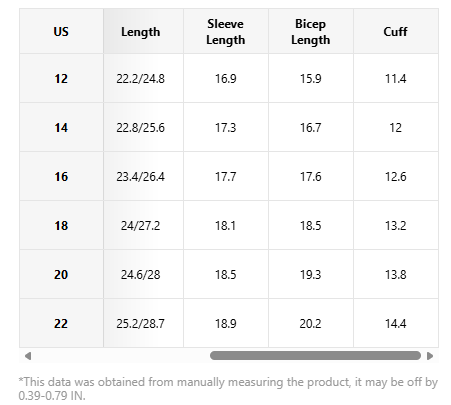Image resolution: width=451 pixels, height=405 pixels.
Task: Select size 16 row label
Action: click(x=61, y=176)
